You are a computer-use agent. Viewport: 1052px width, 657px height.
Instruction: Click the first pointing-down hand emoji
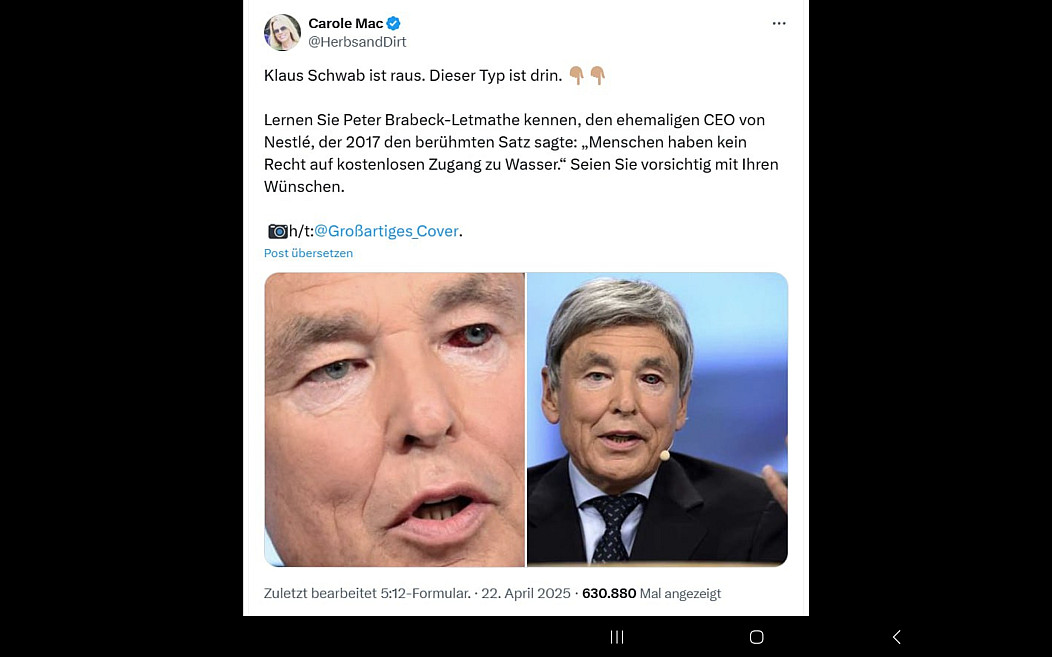576,75
